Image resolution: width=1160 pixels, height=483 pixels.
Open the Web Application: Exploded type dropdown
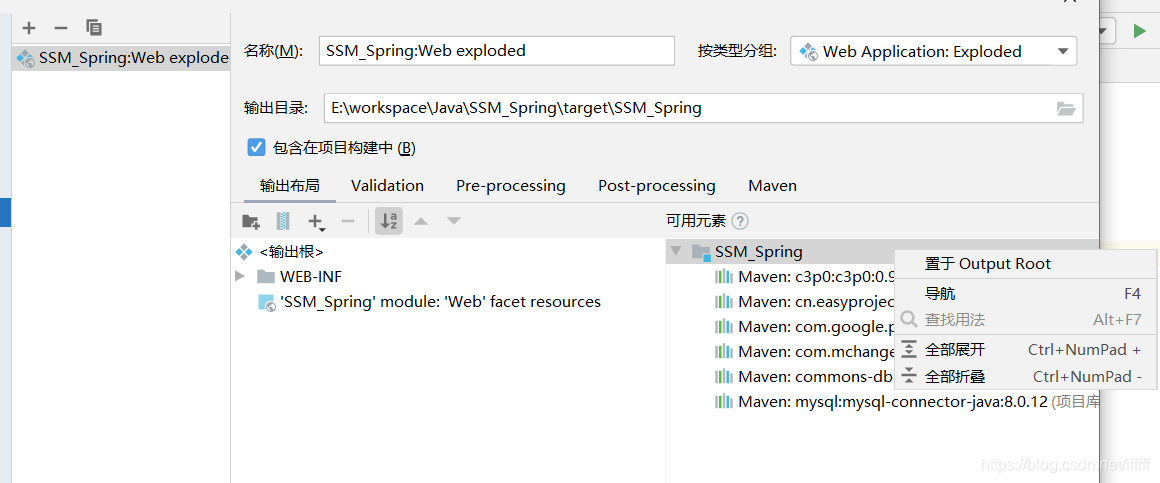click(934, 51)
